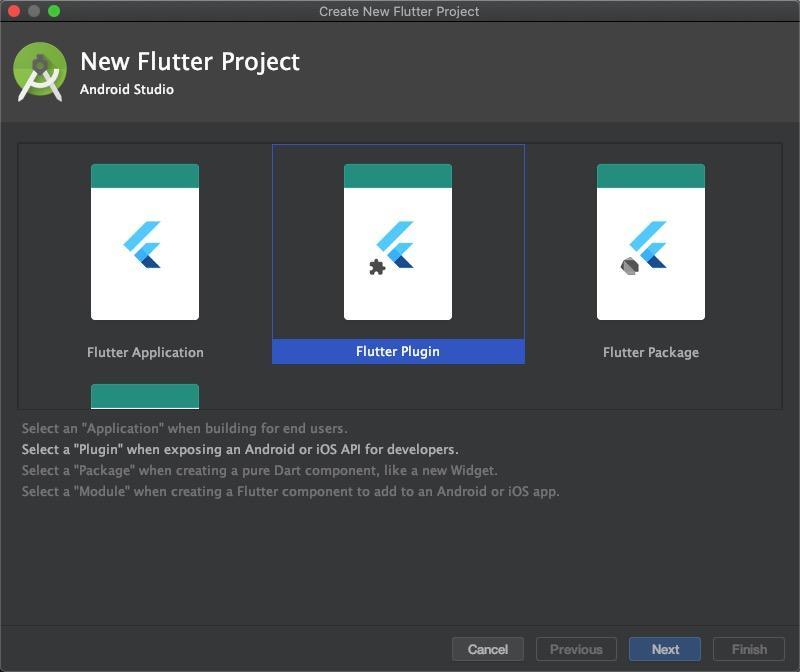Click the partially visible Flutter Module card
This screenshot has width=800, height=672.
145,396
